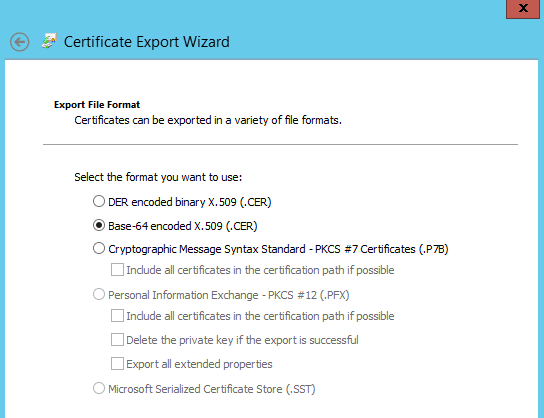Toggle the Export all extended properties checkbox
The image size is (544, 418).
(117, 364)
